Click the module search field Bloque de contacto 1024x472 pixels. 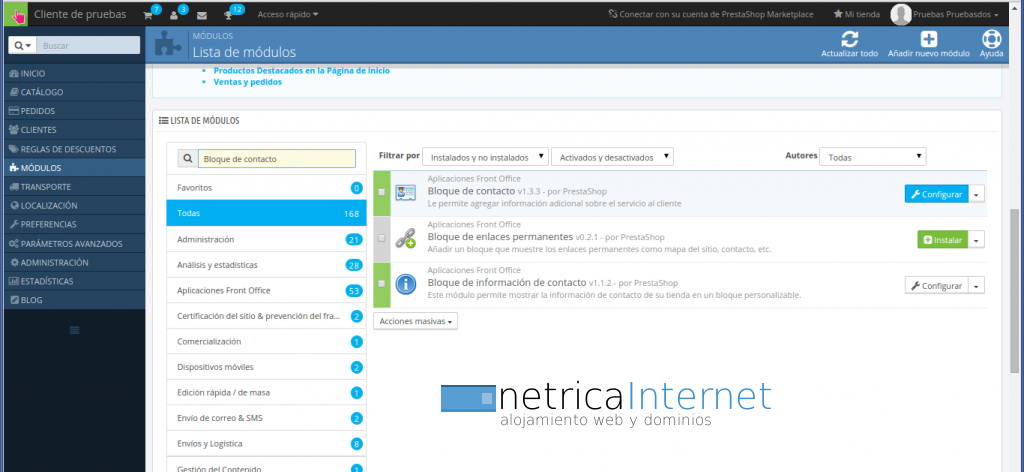coord(277,159)
